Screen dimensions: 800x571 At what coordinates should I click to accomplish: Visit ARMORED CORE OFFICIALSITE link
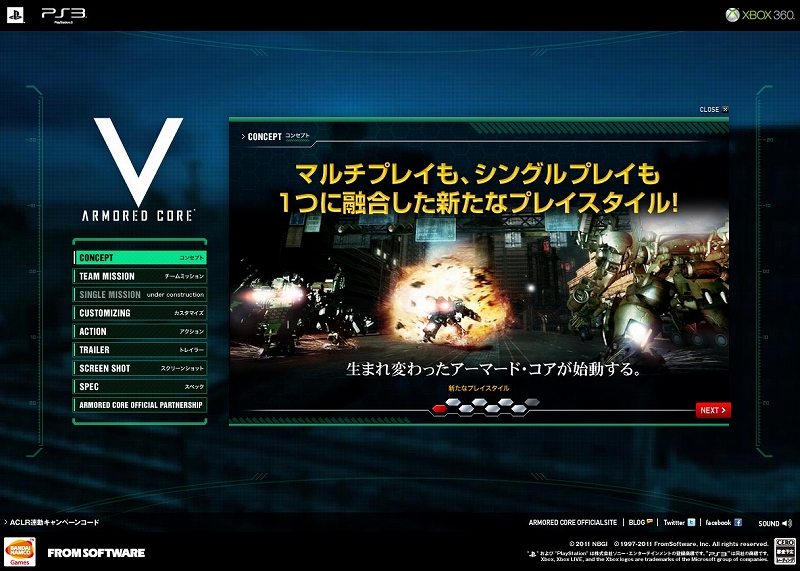pos(572,523)
